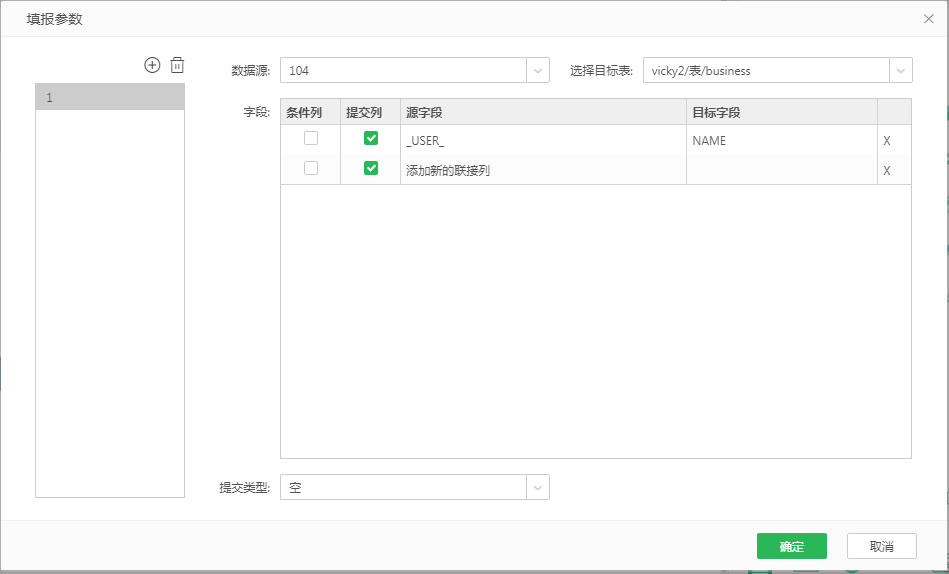Image resolution: width=949 pixels, height=574 pixels.
Task: Open the 数据源 dropdown arrow
Action: coord(537,70)
